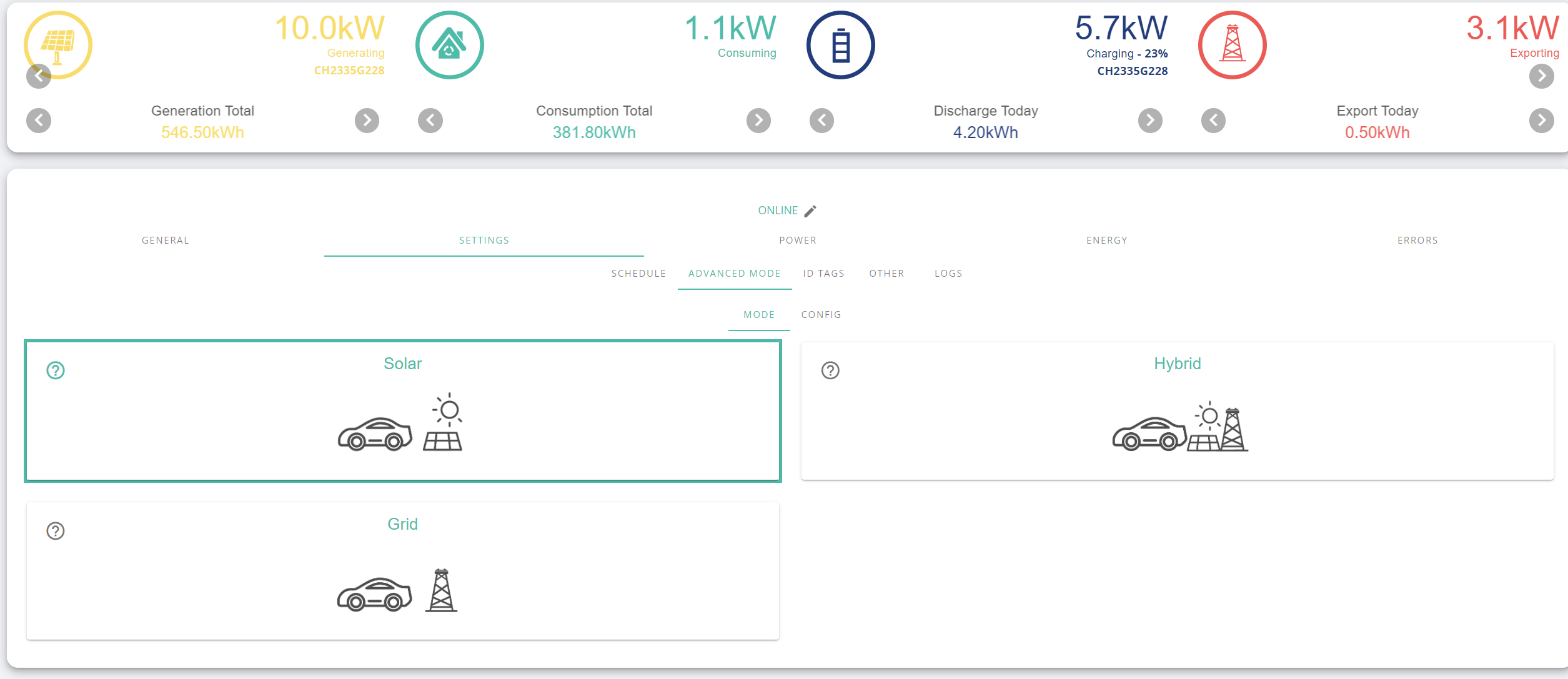Open help for Grid mode
This screenshot has width=1568, height=679.
pyautogui.click(x=56, y=531)
